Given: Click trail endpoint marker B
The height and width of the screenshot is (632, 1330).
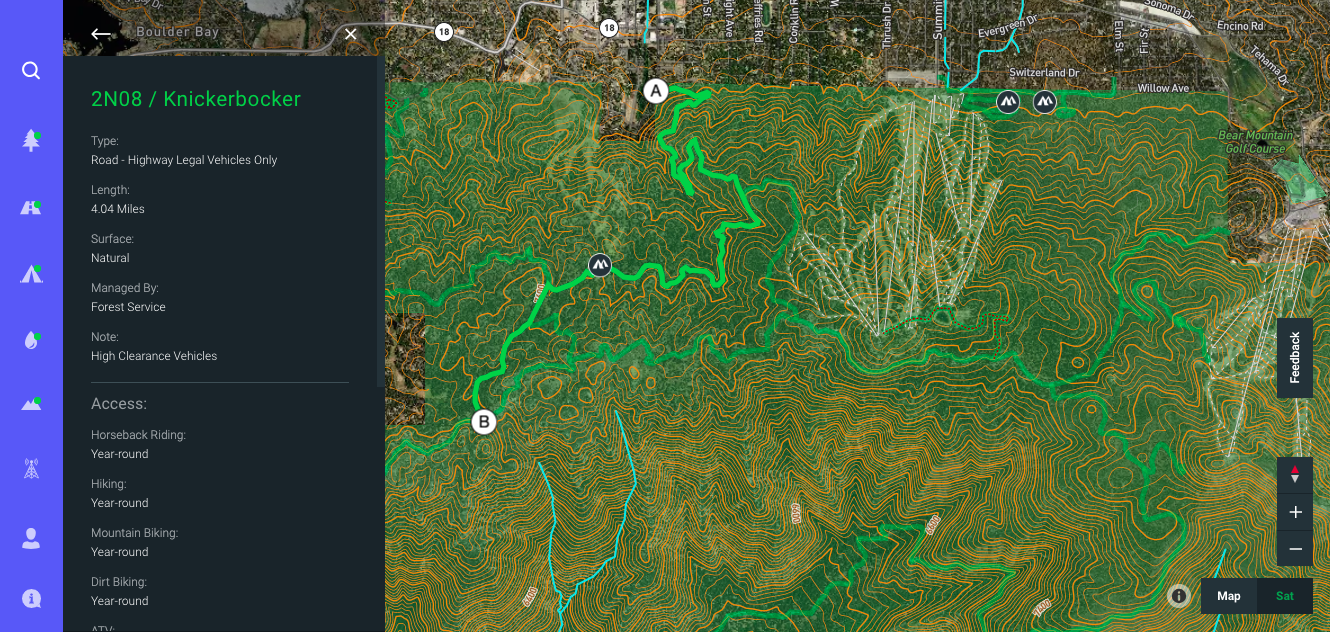Looking at the screenshot, I should coord(484,422).
